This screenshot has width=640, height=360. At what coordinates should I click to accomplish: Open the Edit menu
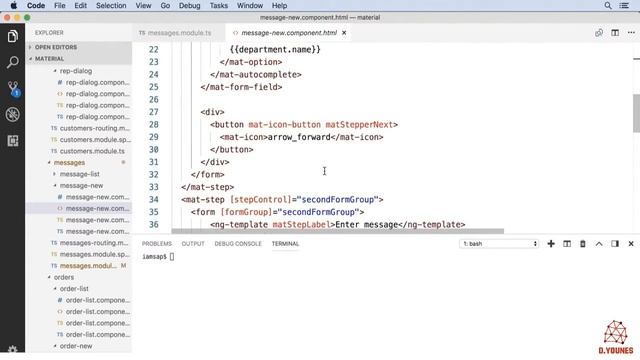tap(80, 5)
